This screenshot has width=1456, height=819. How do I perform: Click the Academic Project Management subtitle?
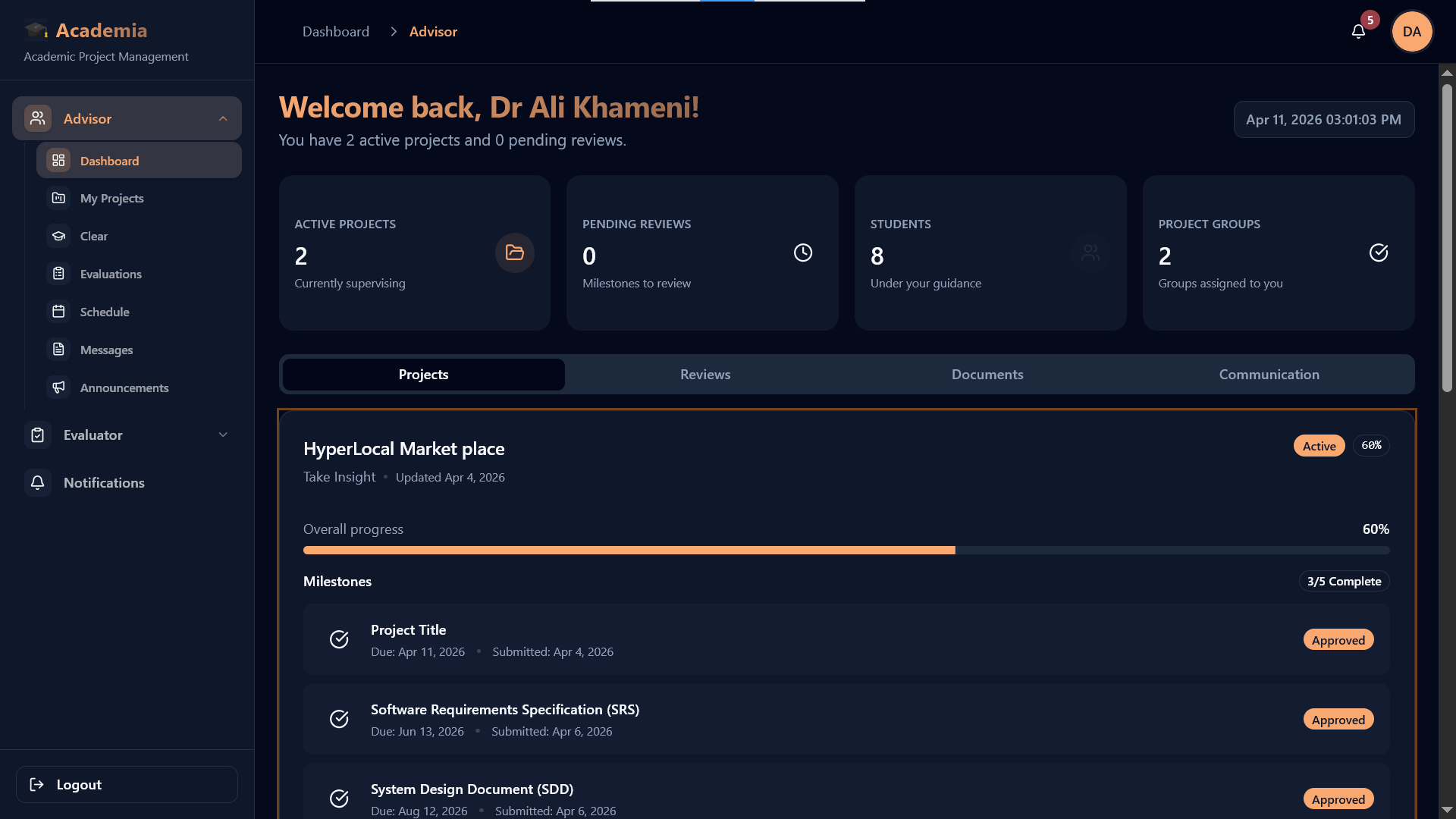click(106, 57)
